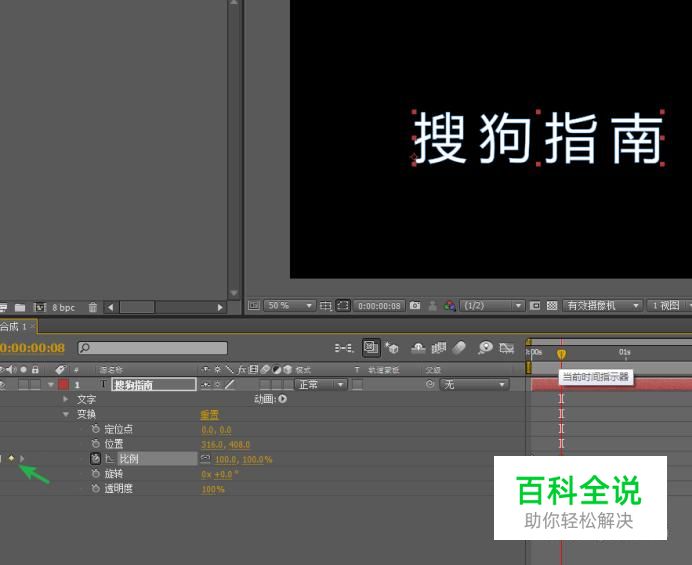Create a new composition from Project panel
The image size is (692, 565).
tap(40, 307)
